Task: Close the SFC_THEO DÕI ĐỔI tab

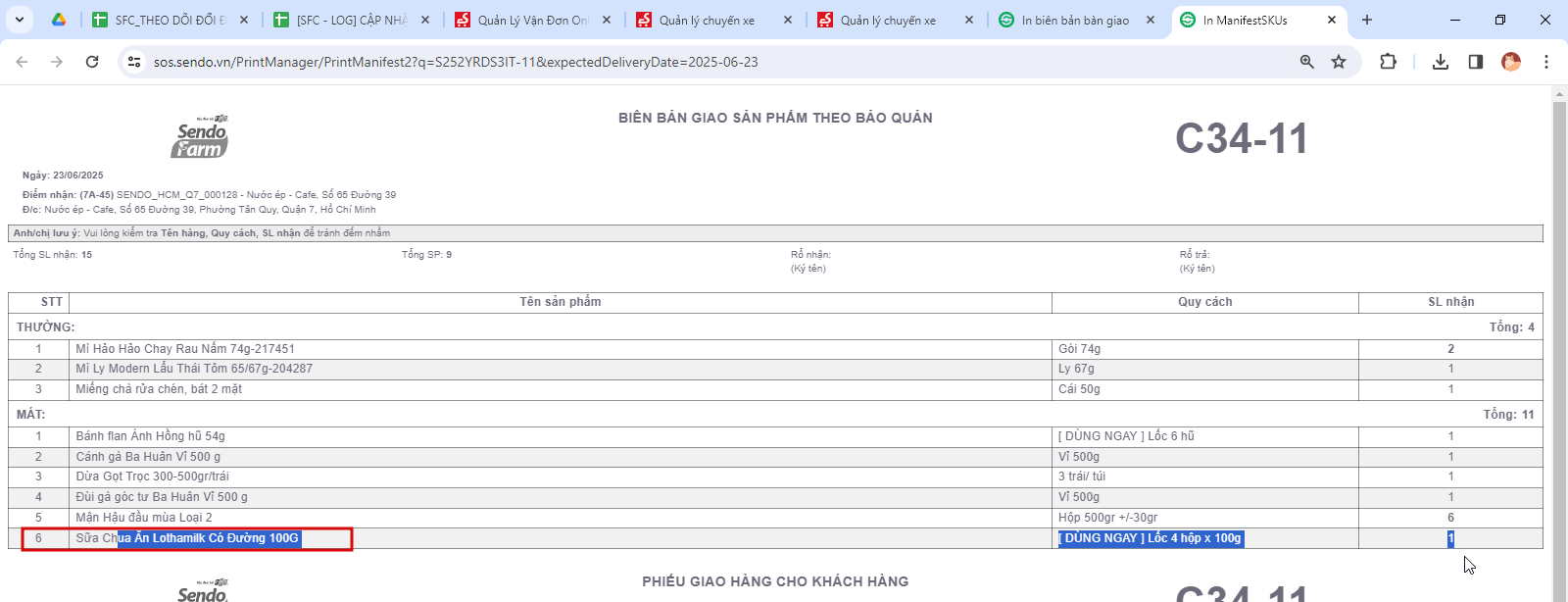Action: (244, 20)
